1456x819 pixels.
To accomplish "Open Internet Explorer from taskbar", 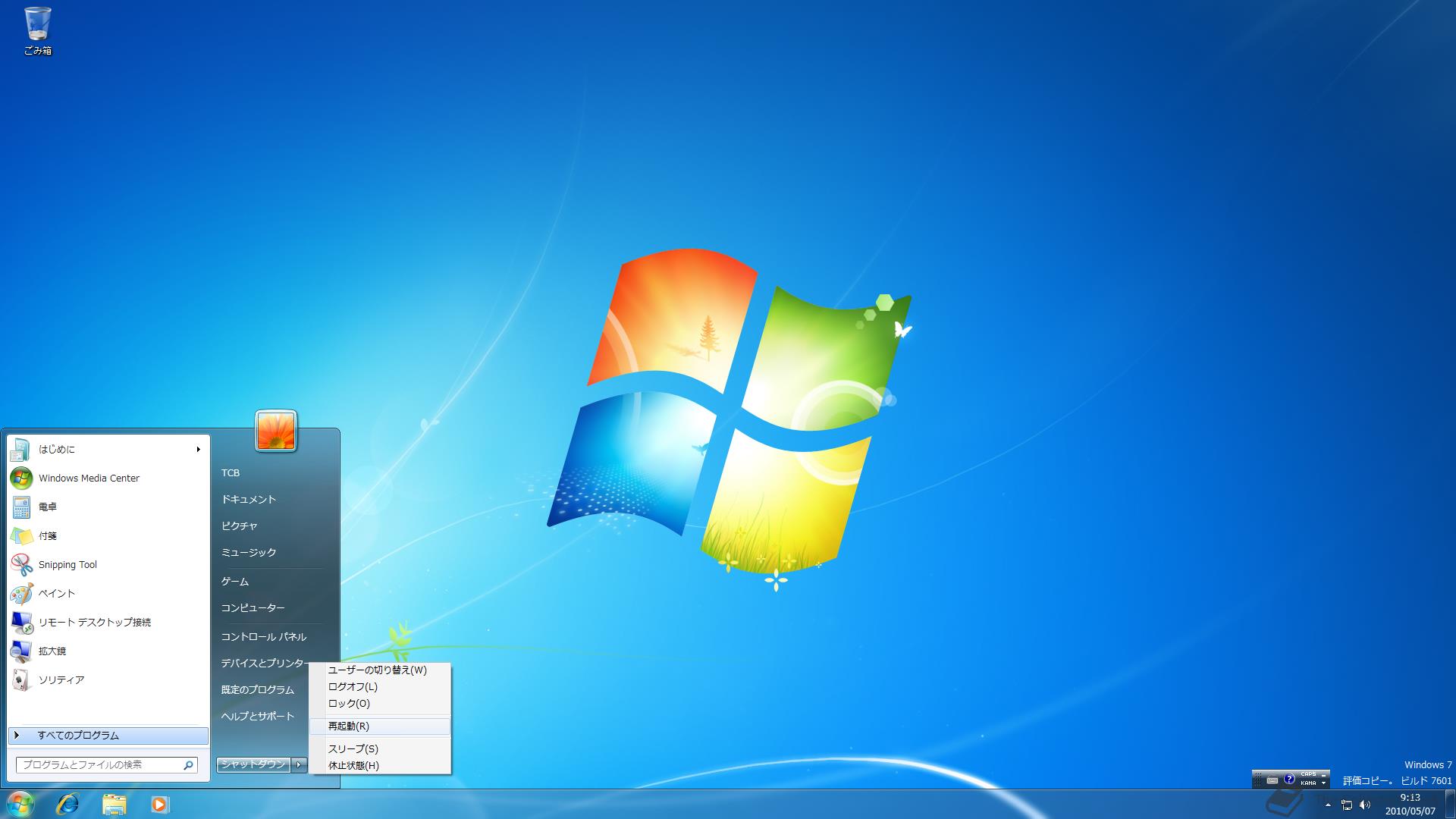I will 68,804.
